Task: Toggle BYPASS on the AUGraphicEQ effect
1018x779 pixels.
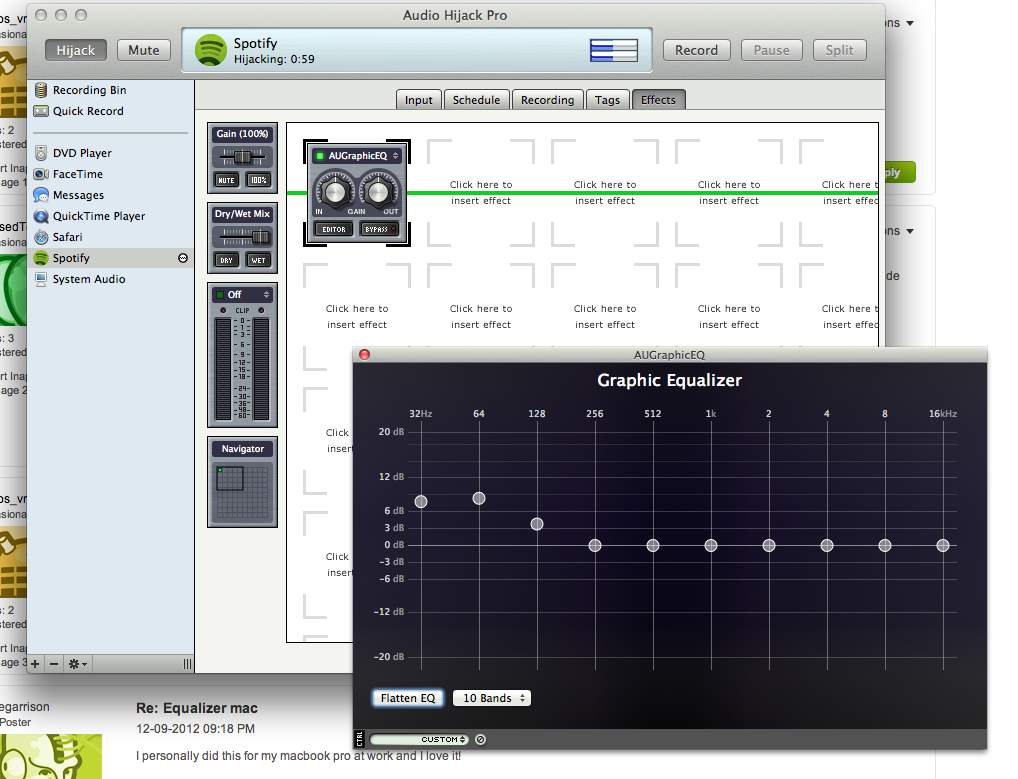Action: [379, 229]
